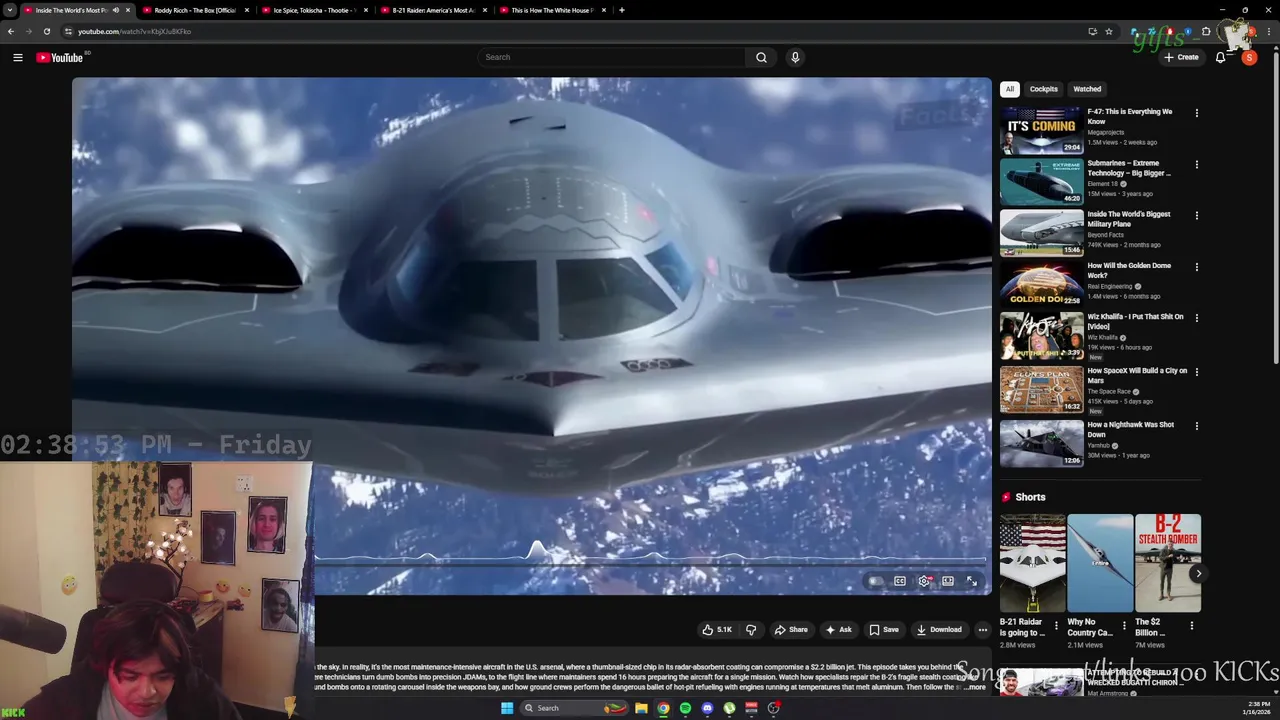Dislike the video with thumbs down
Screen dimensions: 1280x720
tap(751, 630)
